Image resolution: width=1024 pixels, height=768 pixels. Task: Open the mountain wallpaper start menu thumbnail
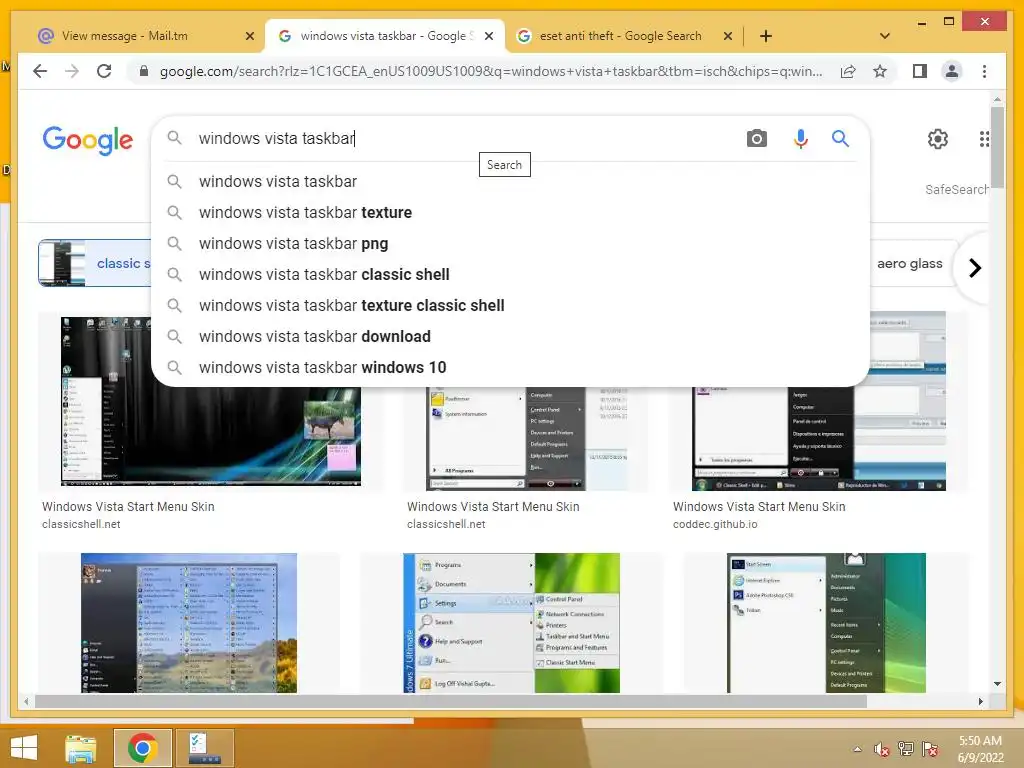tap(189, 623)
